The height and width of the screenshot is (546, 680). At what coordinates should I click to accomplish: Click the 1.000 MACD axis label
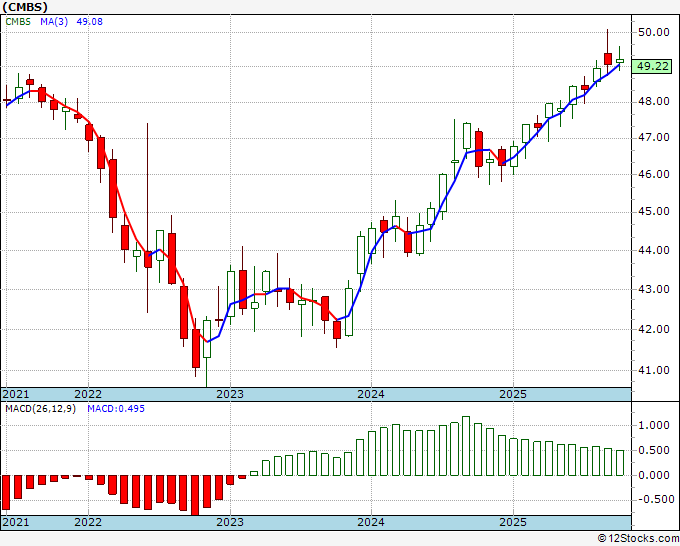(x=654, y=425)
